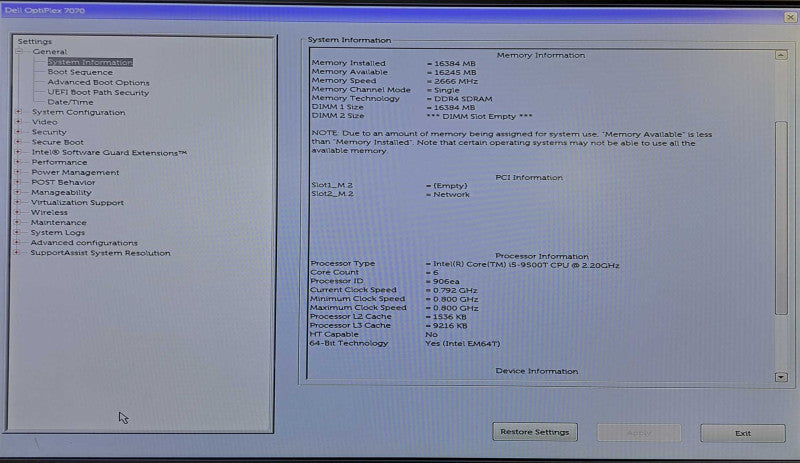Screen dimensions: 800x463
Task: Click the Memory Channel Mode Single value
Action: [443, 90]
